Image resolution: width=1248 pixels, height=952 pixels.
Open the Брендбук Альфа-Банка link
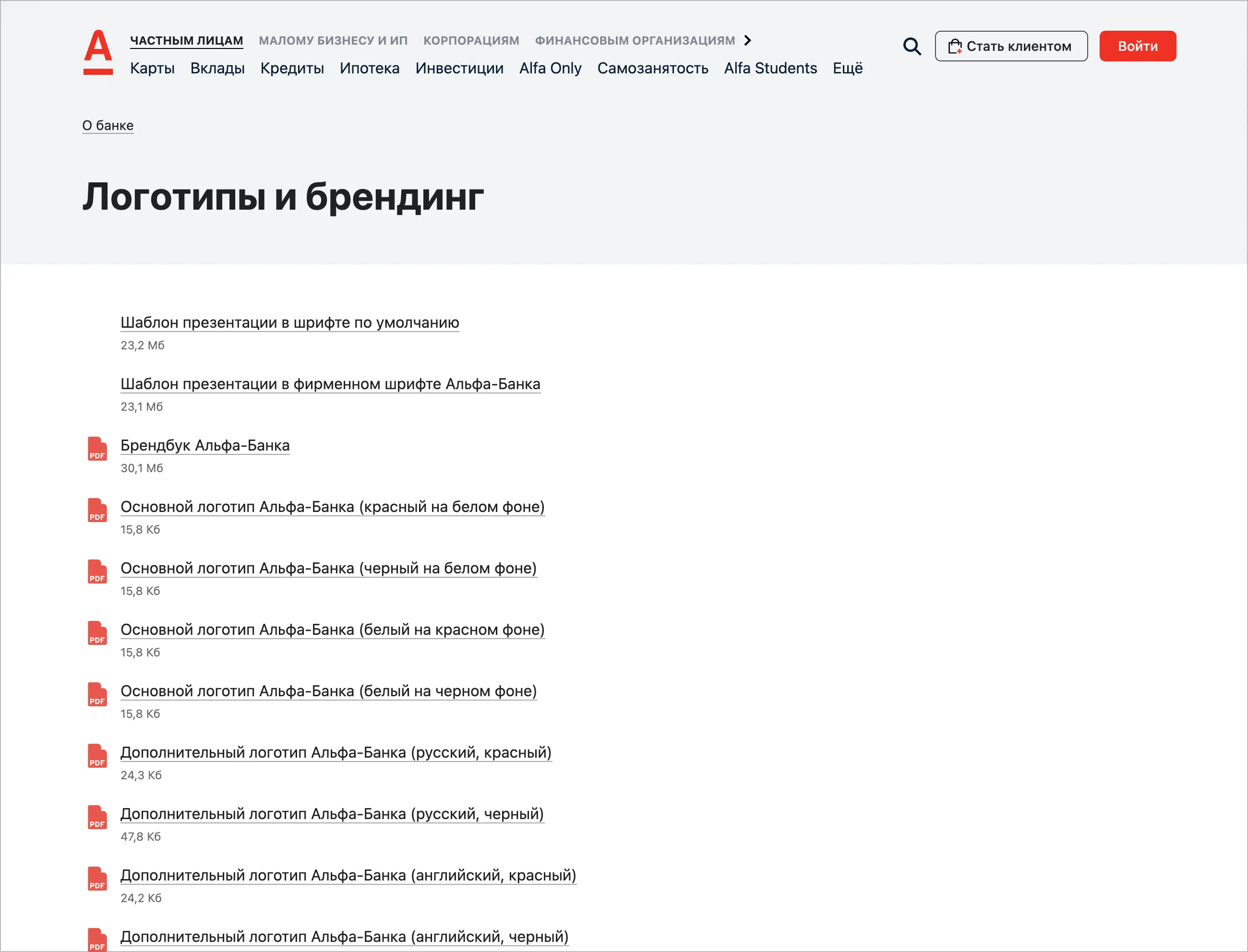tap(204, 445)
